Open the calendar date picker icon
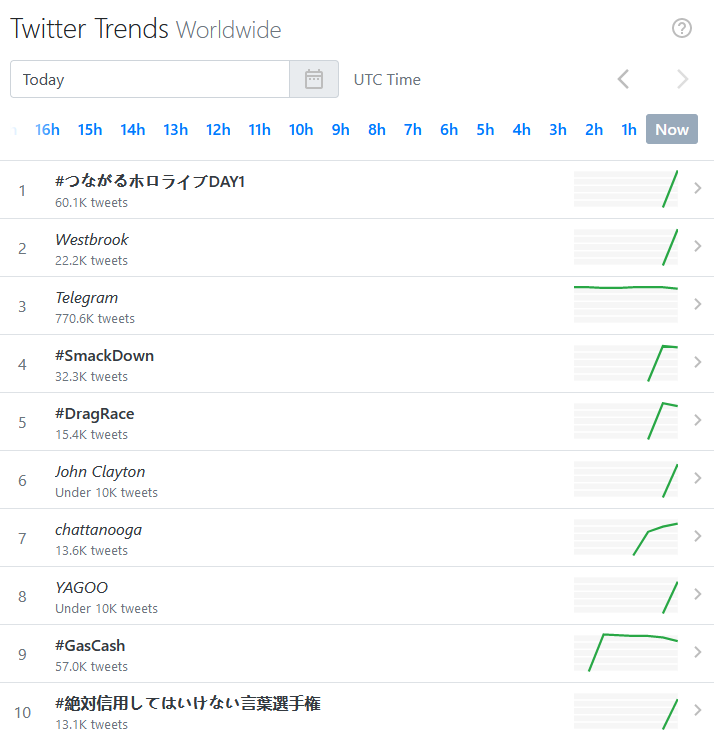714x736 pixels. pyautogui.click(x=314, y=79)
